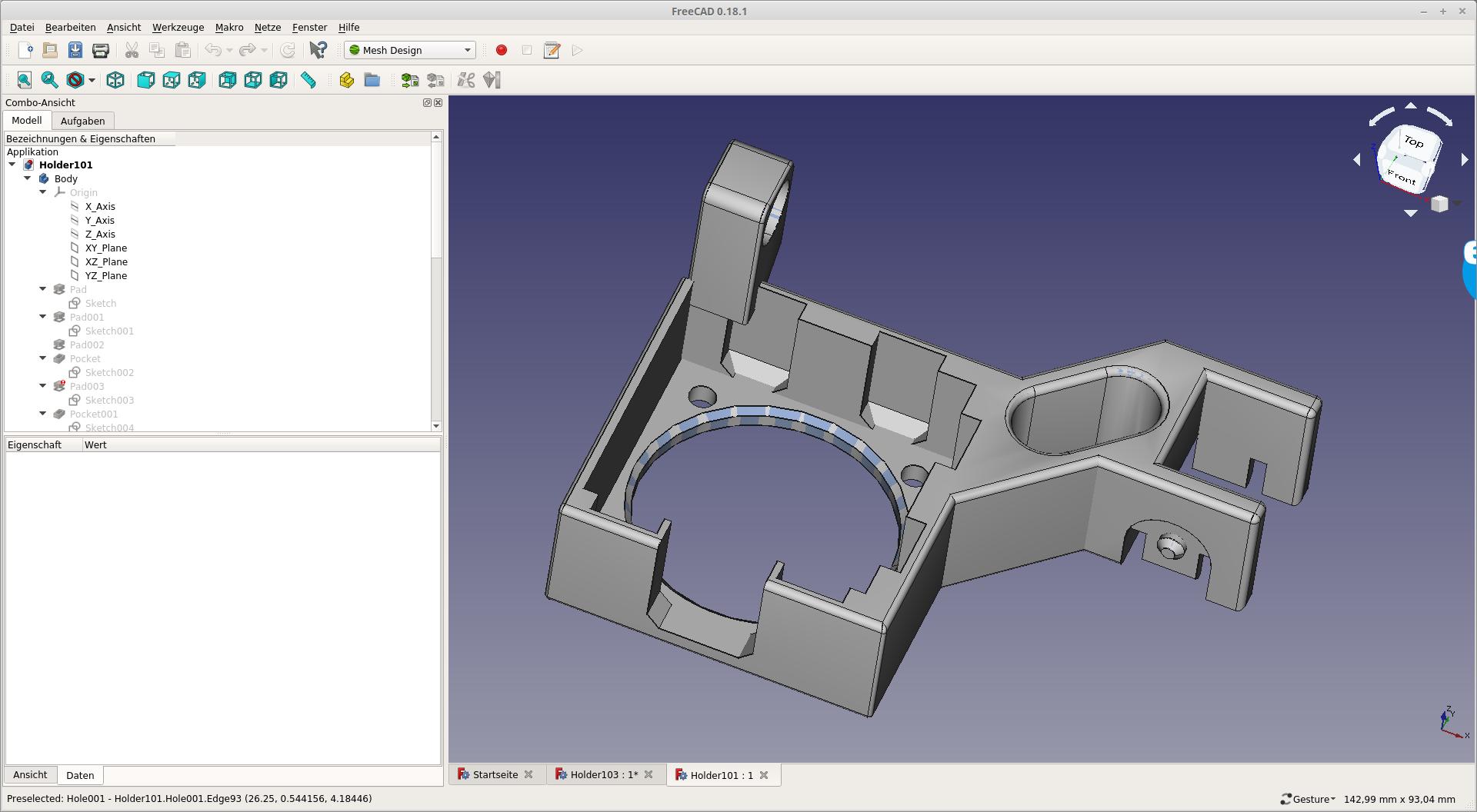Select Pad002 in the model tree

(x=87, y=344)
